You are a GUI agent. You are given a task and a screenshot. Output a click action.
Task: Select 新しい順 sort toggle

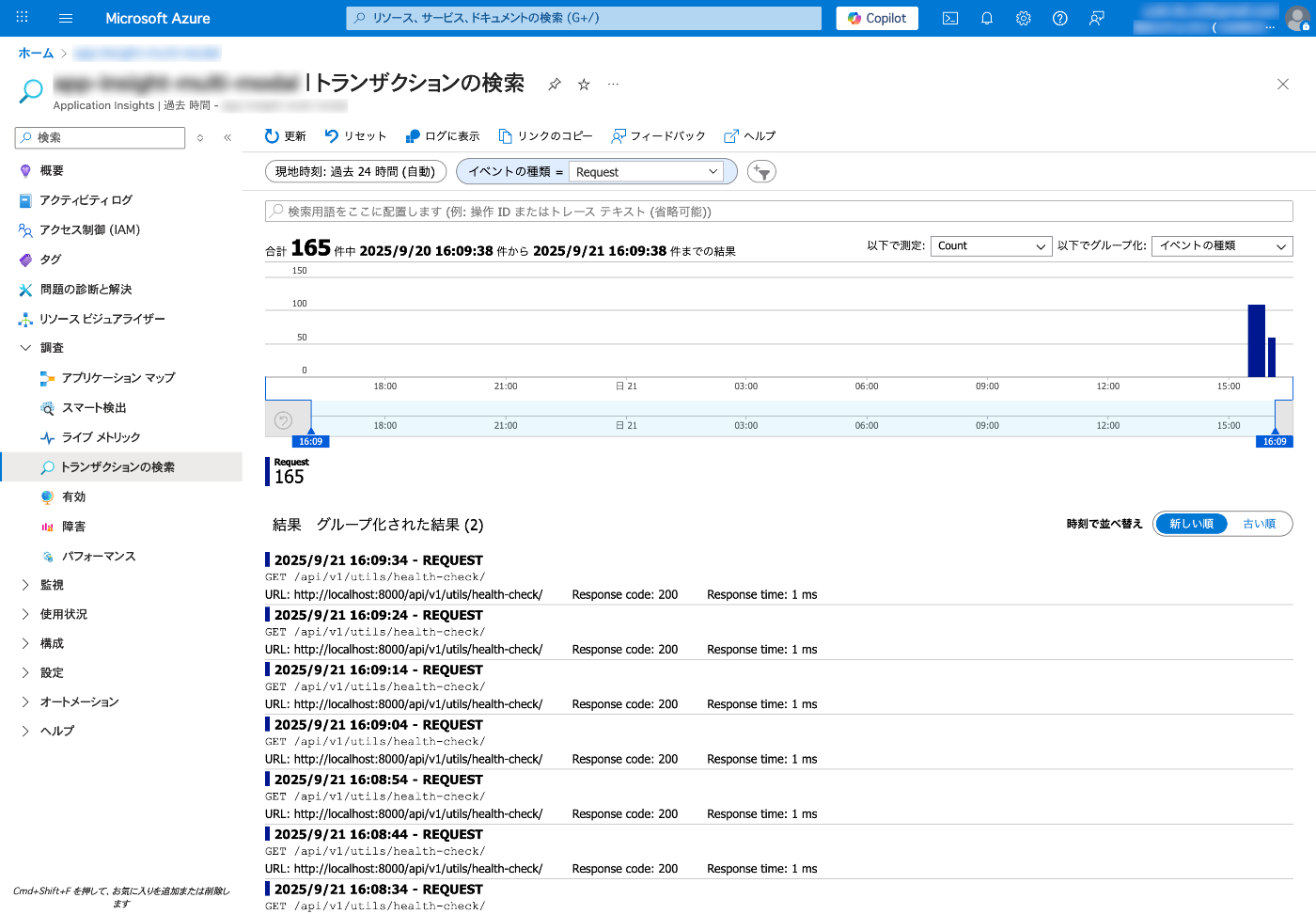[1191, 524]
